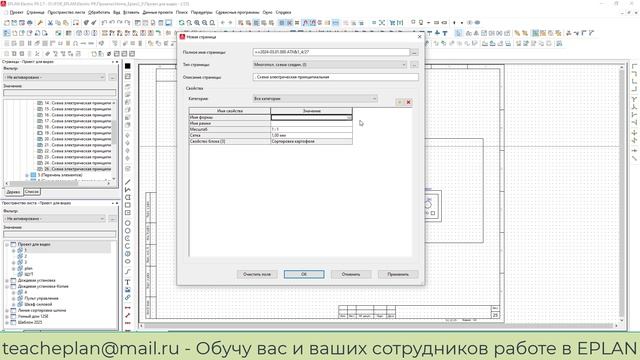640x360 pixels.
Task: Click the 'Сетка' value cell '1,00 мм'
Action: [x=311, y=135]
